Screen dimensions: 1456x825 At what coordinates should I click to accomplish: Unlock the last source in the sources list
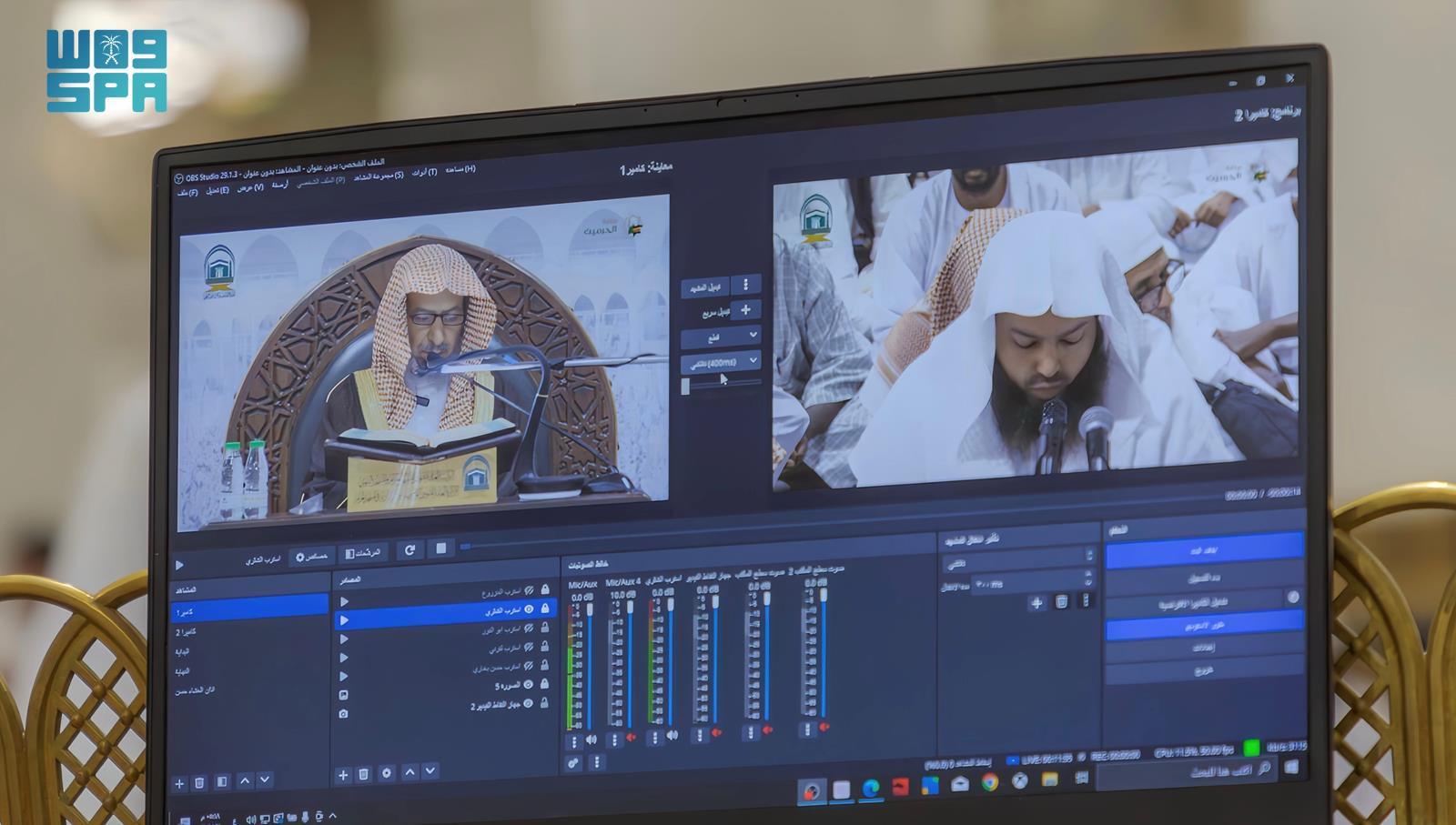coord(544,703)
